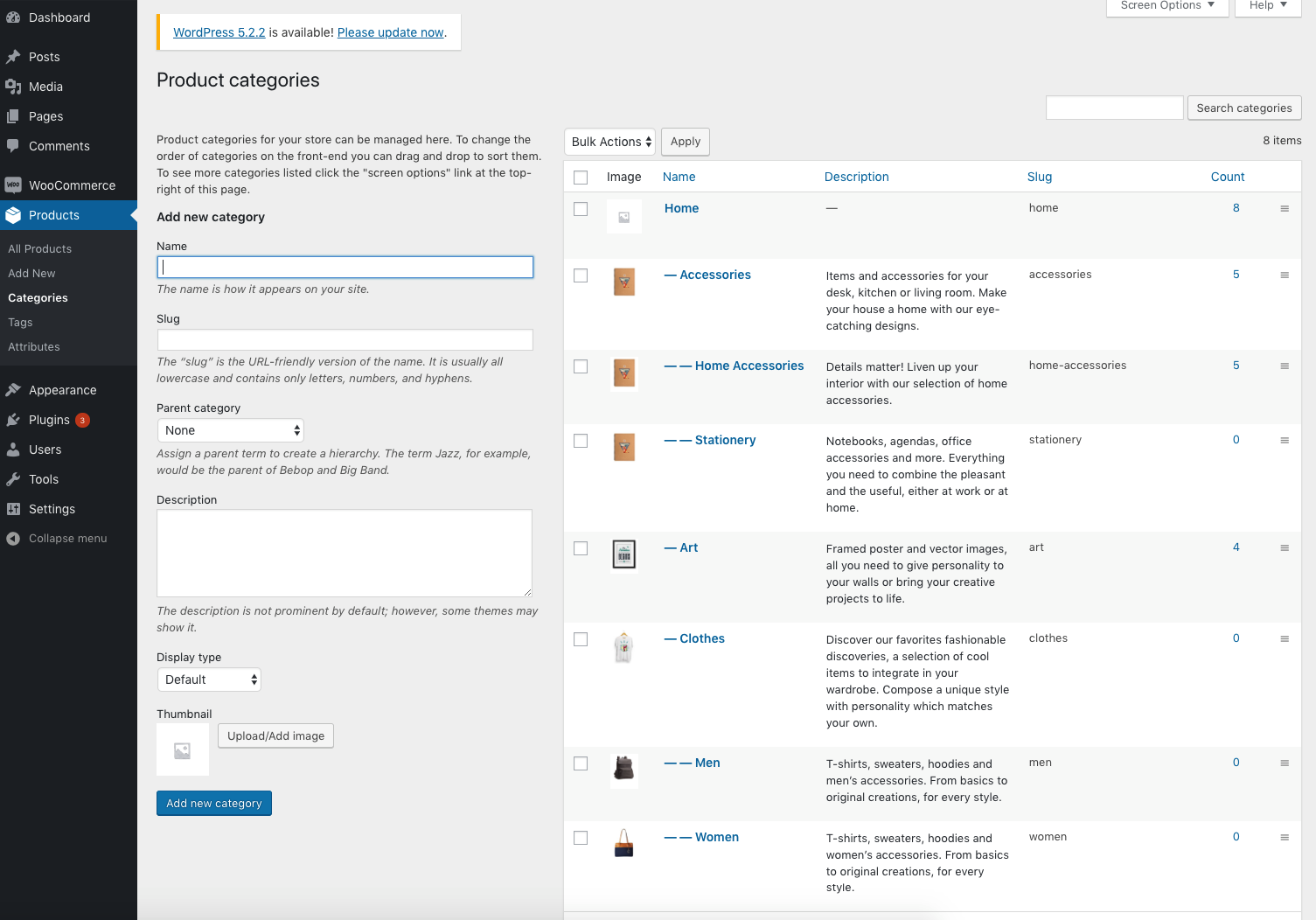Image resolution: width=1316 pixels, height=920 pixels.
Task: Click the Dashboard icon in sidebar
Action: pyautogui.click(x=13, y=17)
